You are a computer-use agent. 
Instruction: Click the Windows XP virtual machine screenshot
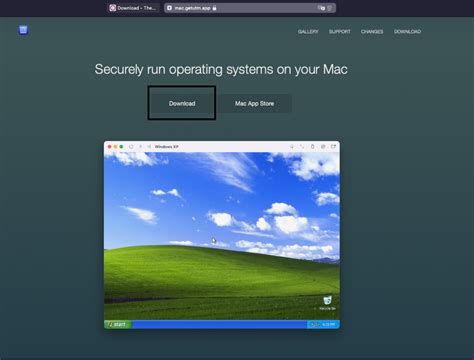pos(222,235)
